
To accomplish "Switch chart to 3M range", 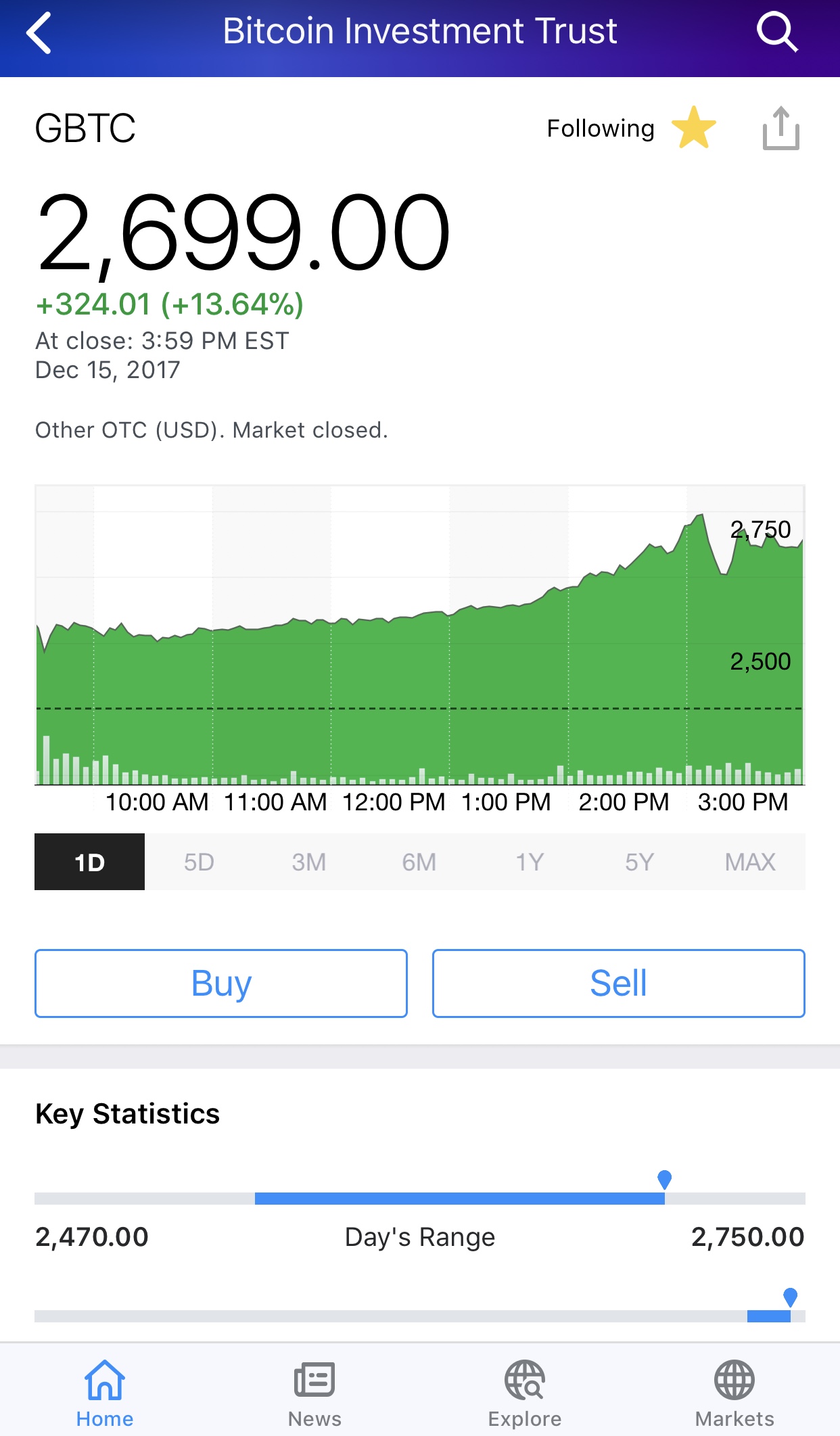I will coord(309,862).
